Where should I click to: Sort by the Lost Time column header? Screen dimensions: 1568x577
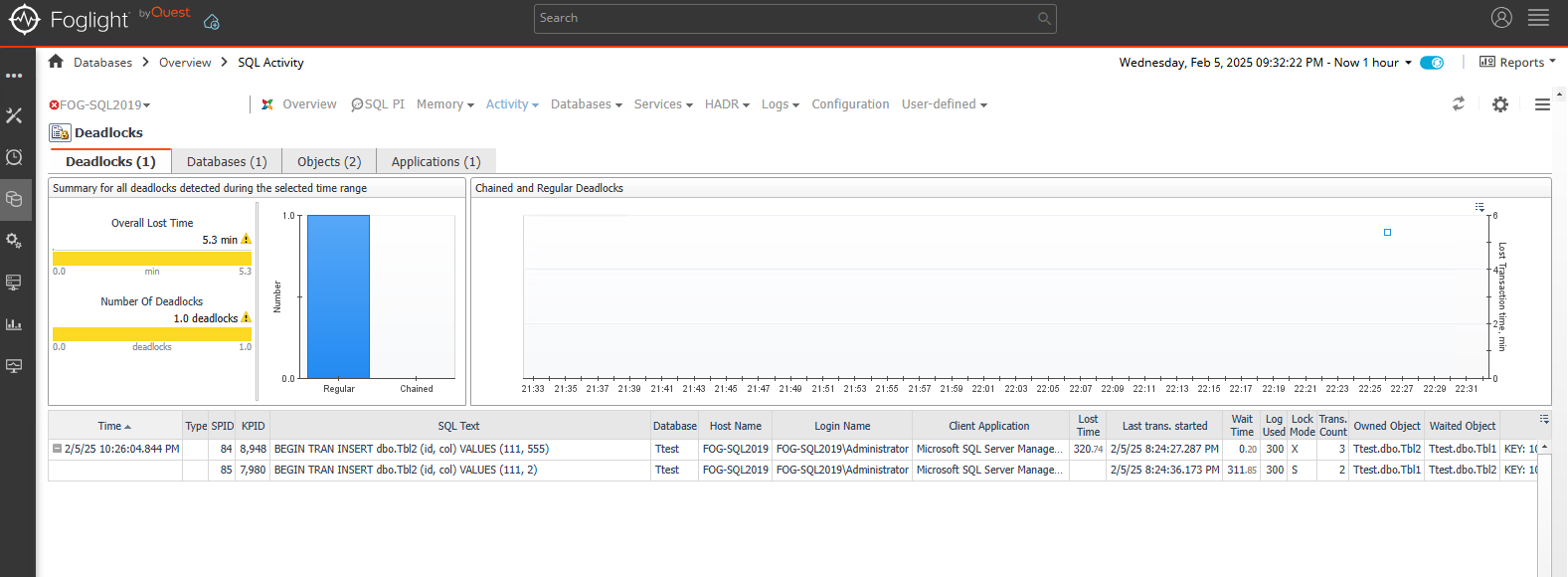click(1088, 426)
